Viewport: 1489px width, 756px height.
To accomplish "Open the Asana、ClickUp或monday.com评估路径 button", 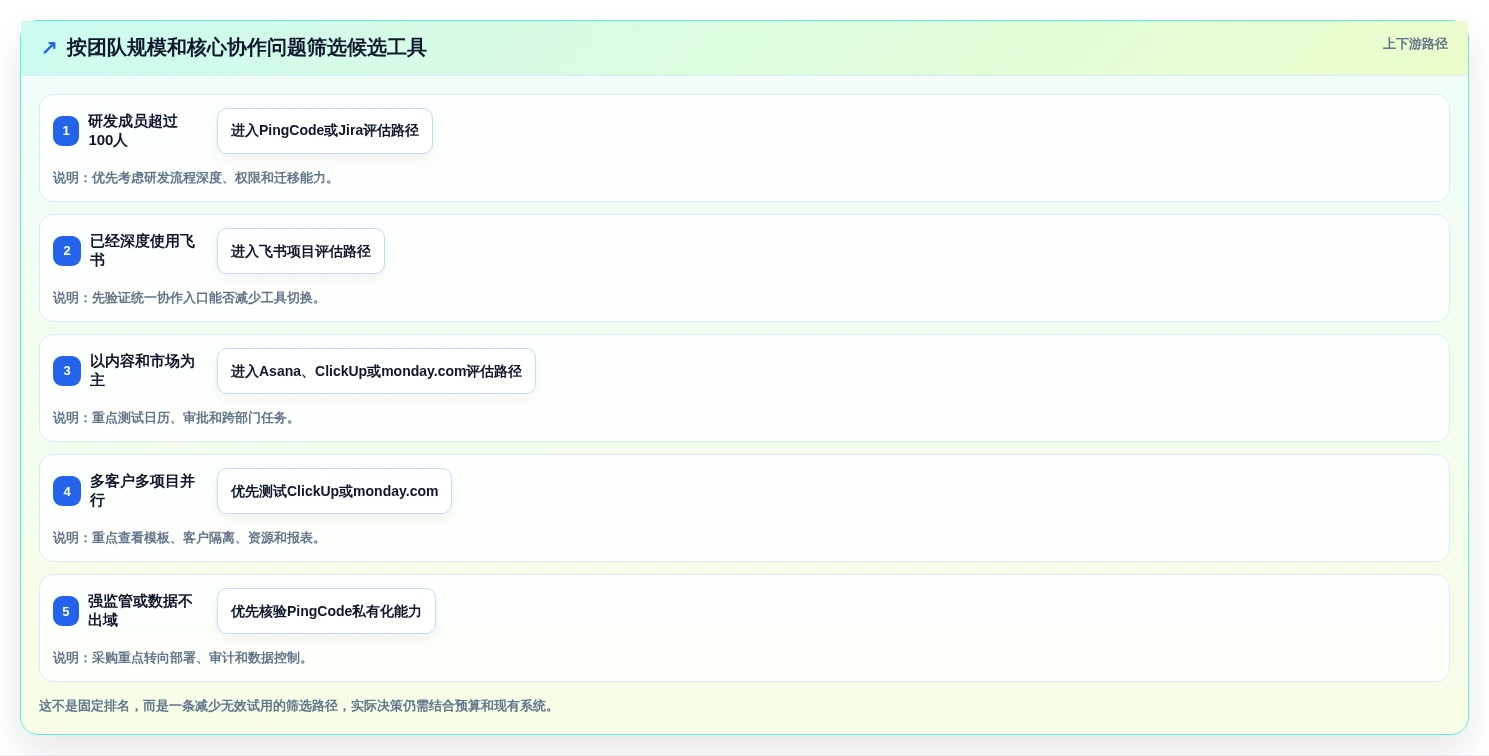I will point(376,371).
